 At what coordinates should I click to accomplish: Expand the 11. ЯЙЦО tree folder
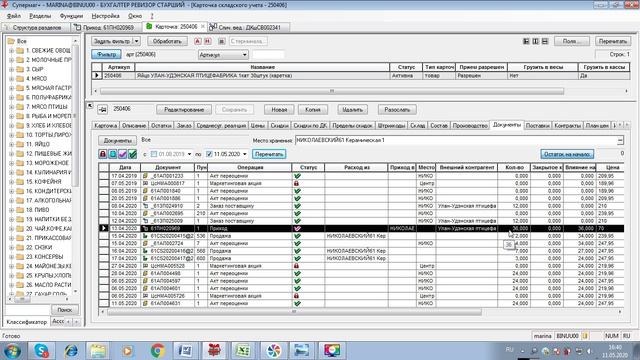(x=11, y=144)
